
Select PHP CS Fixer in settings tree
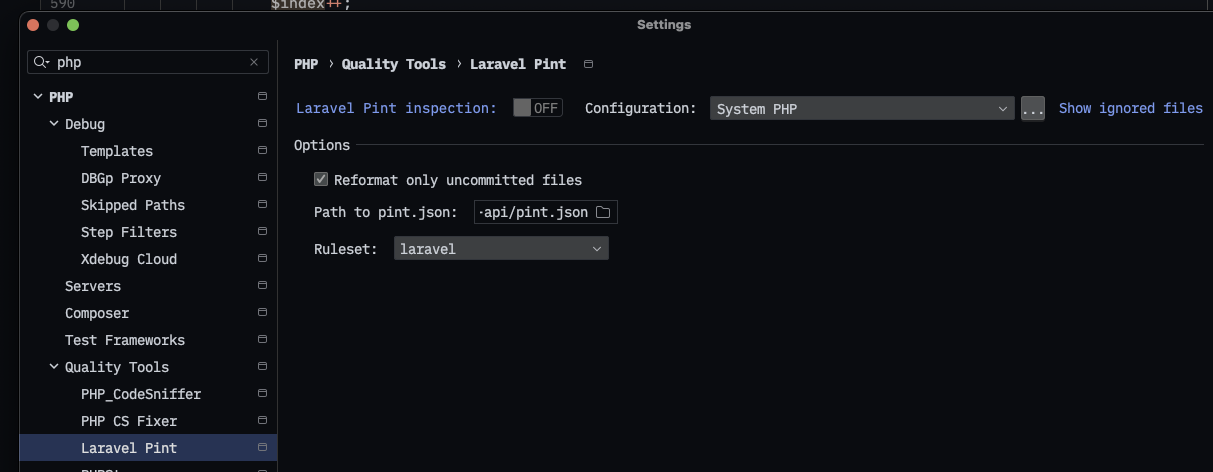click(x=129, y=421)
